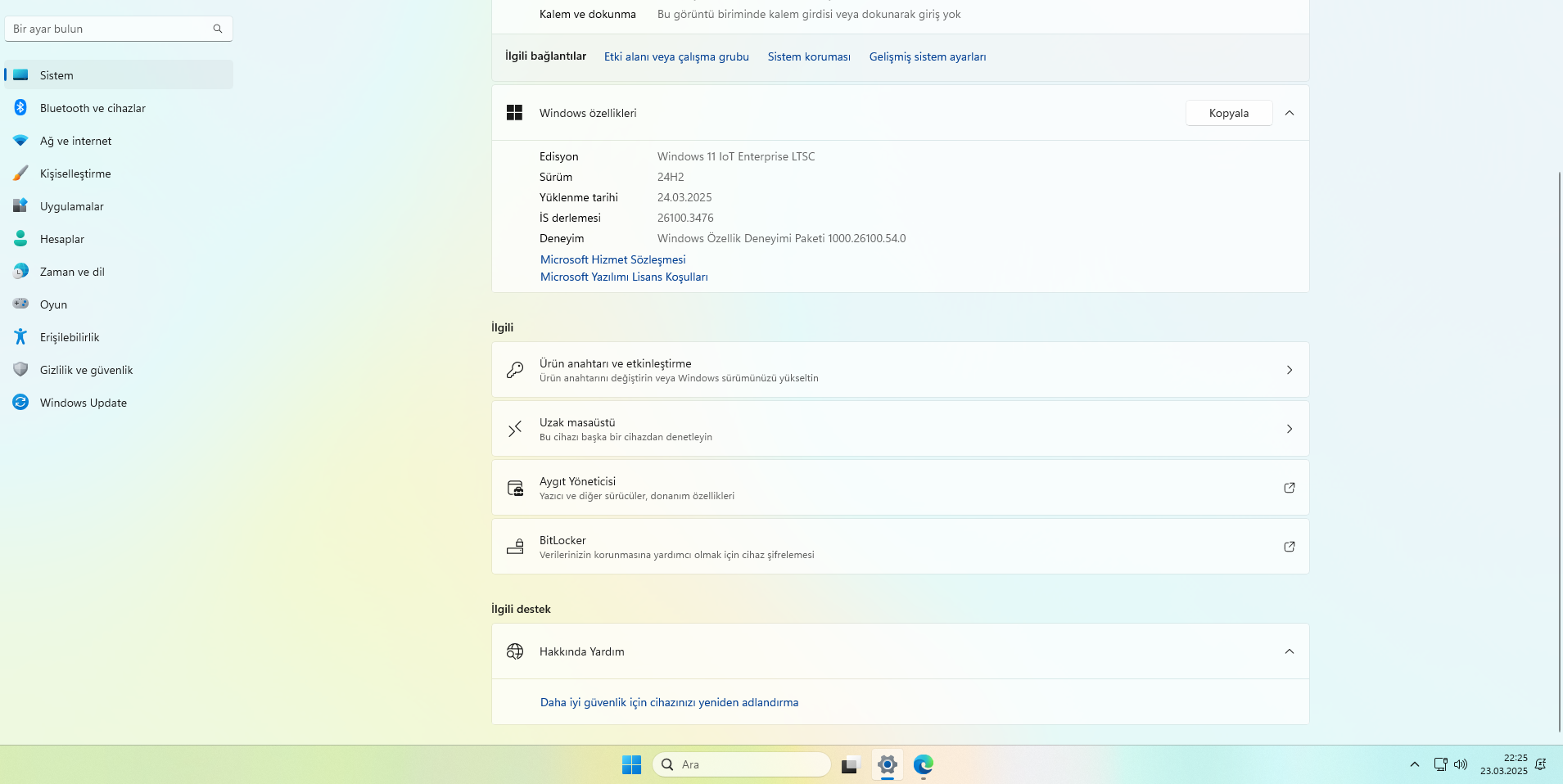This screenshot has width=1563, height=784.
Task: Click the İlgili bağlantılar label
Action: click(x=545, y=56)
